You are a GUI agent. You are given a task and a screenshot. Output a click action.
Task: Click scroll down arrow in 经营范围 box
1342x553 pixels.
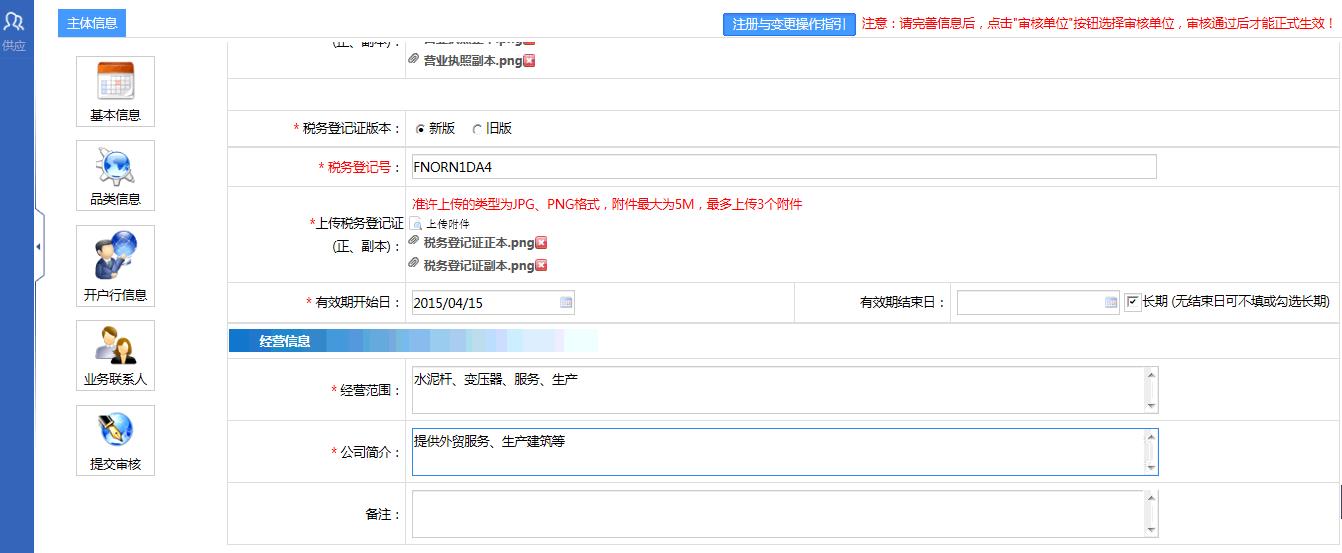pyautogui.click(x=1151, y=405)
